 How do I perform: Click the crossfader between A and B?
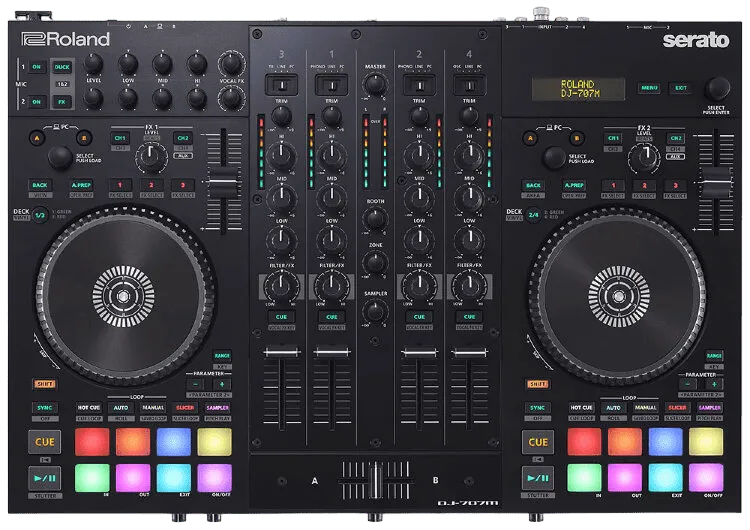[375, 479]
